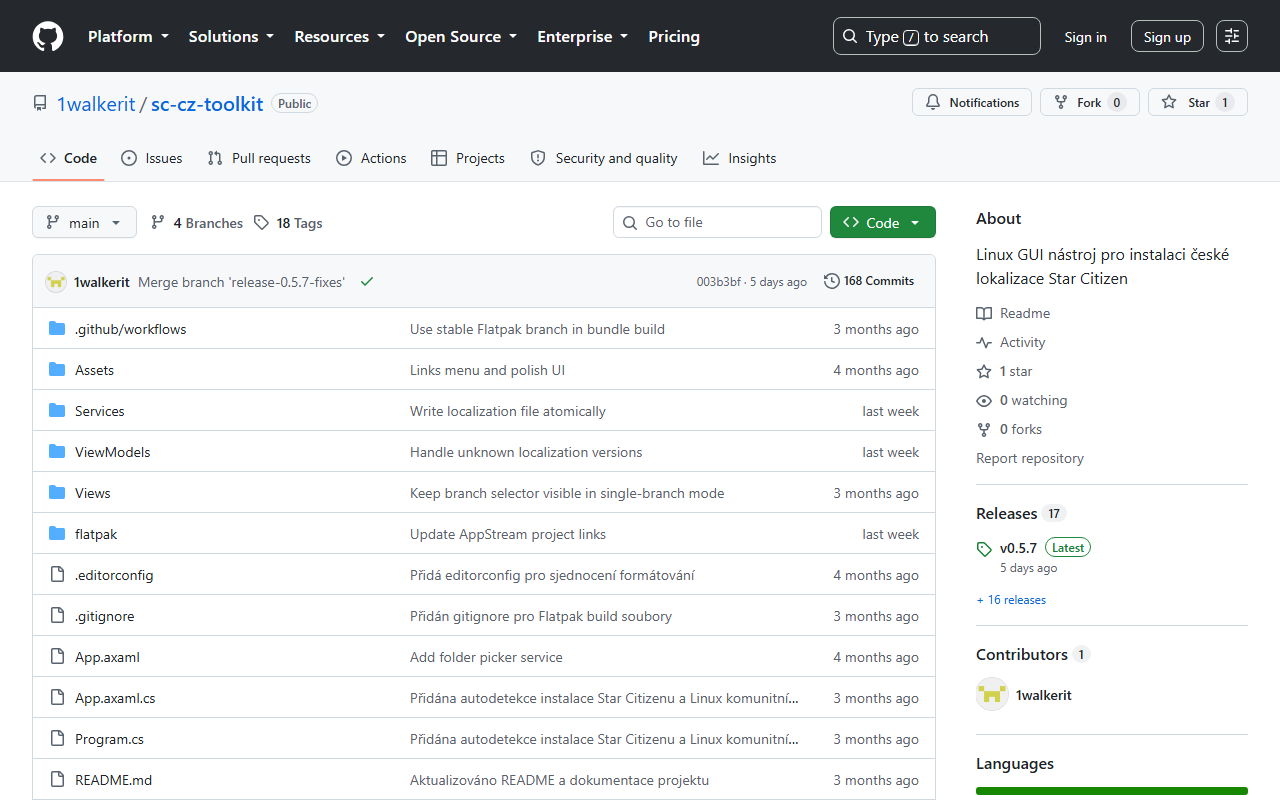Click the search box in header

click(937, 37)
